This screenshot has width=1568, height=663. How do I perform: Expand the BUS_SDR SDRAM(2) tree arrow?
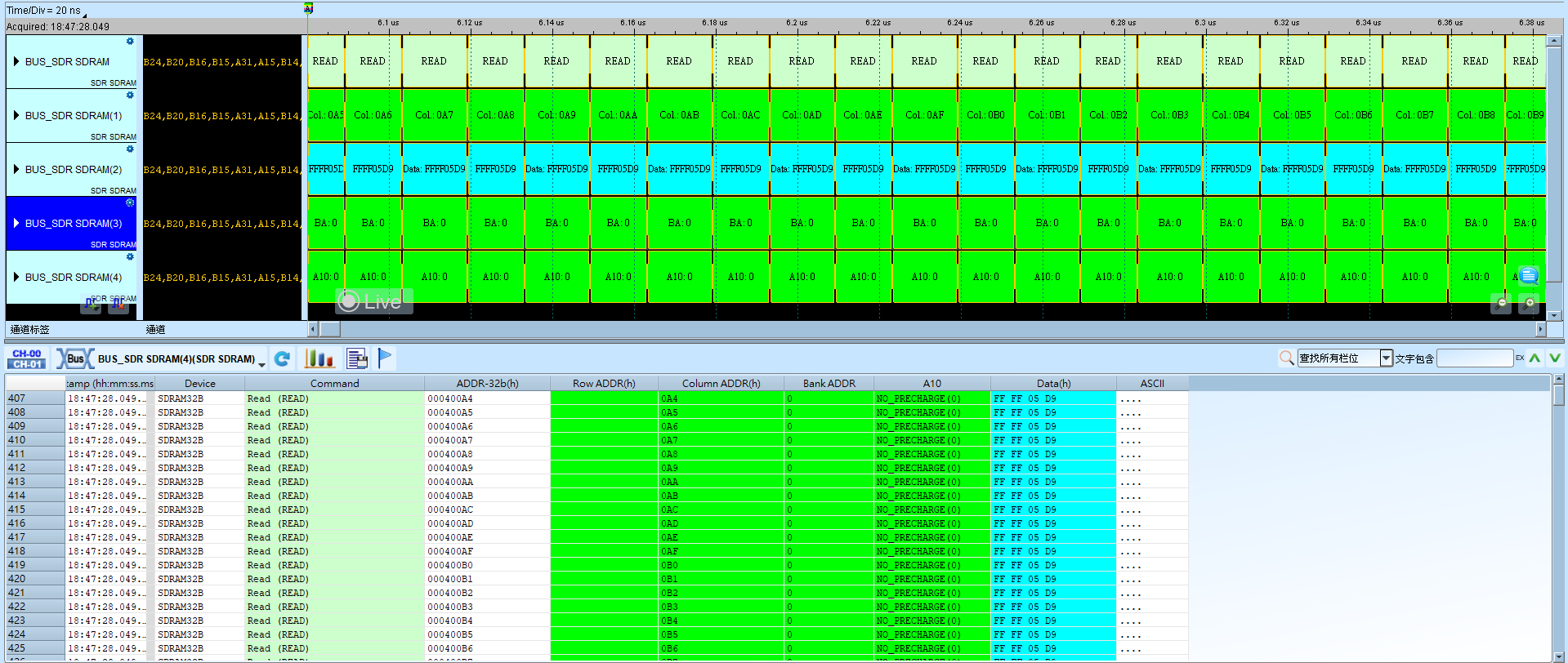(x=16, y=169)
